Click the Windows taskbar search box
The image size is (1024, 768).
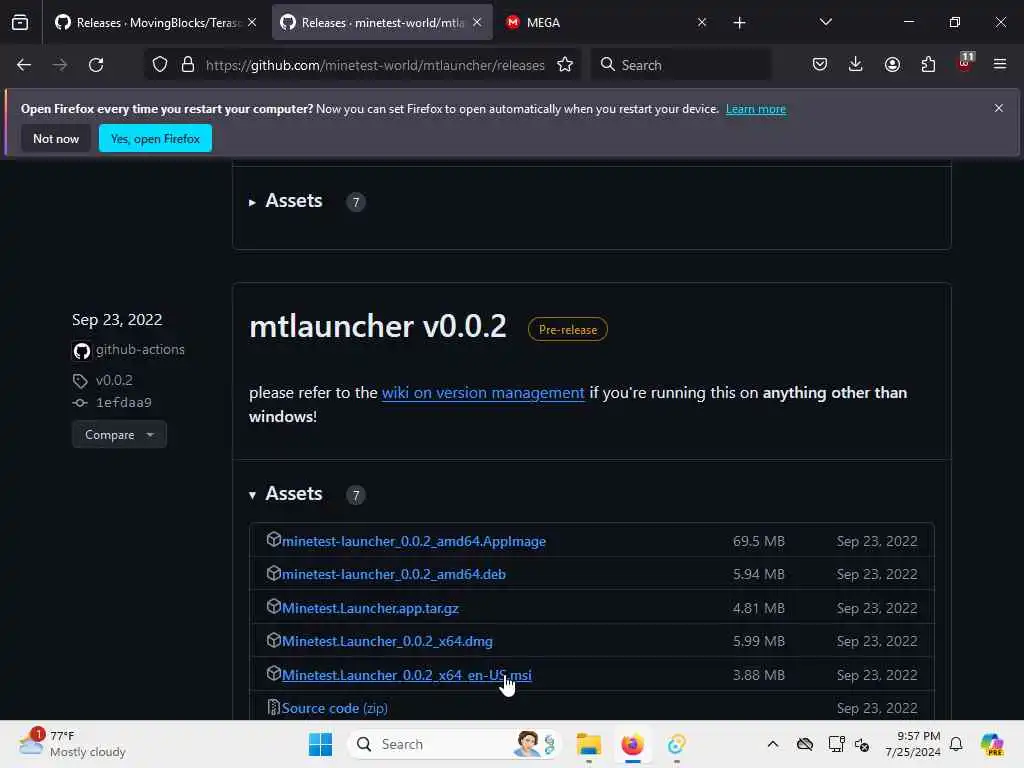(454, 744)
